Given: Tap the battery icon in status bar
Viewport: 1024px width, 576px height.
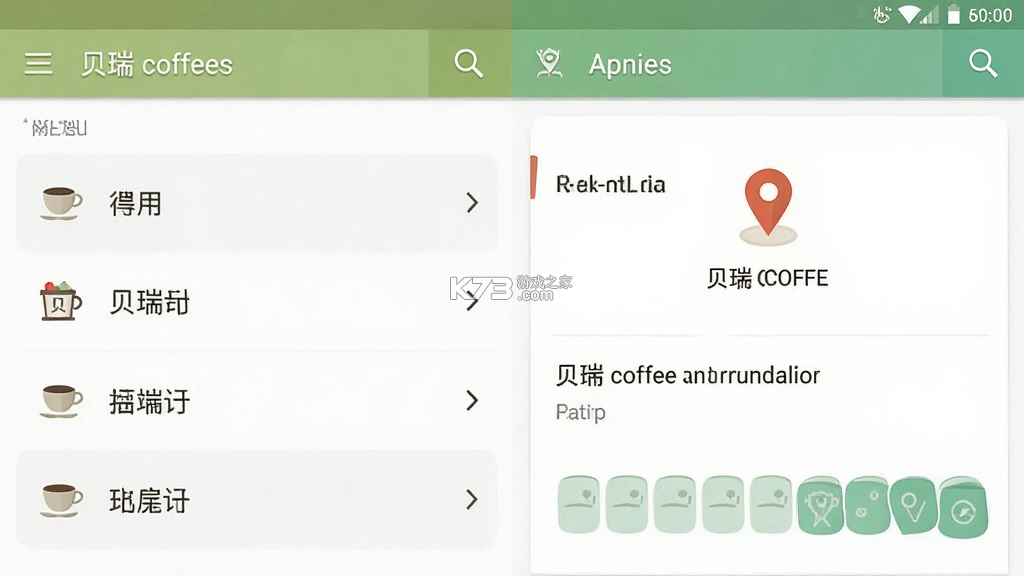Looking at the screenshot, I should (x=953, y=14).
